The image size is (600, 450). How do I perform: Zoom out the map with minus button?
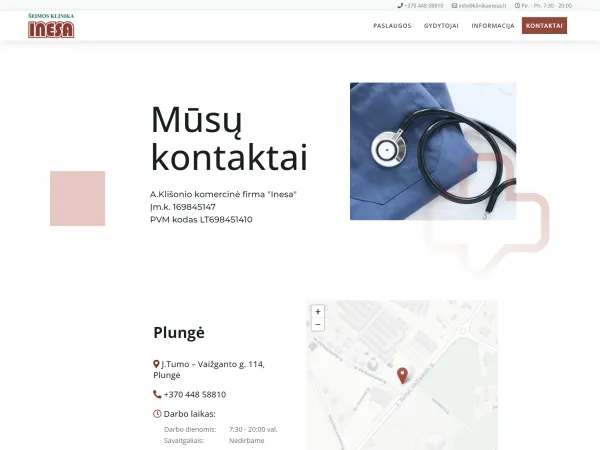click(x=318, y=324)
